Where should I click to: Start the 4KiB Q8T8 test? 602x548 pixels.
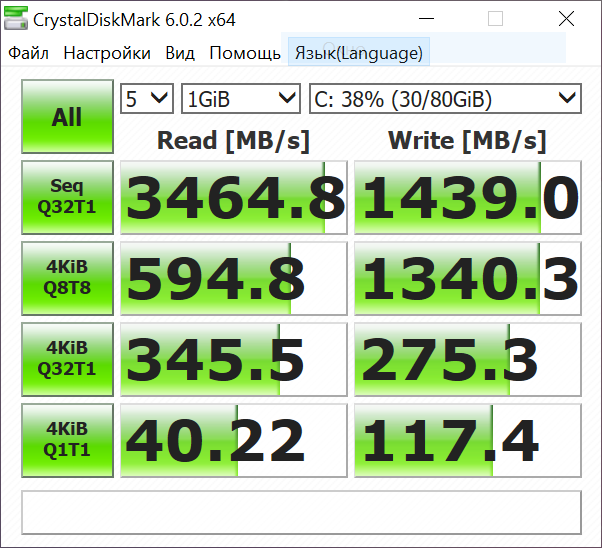coord(68,278)
